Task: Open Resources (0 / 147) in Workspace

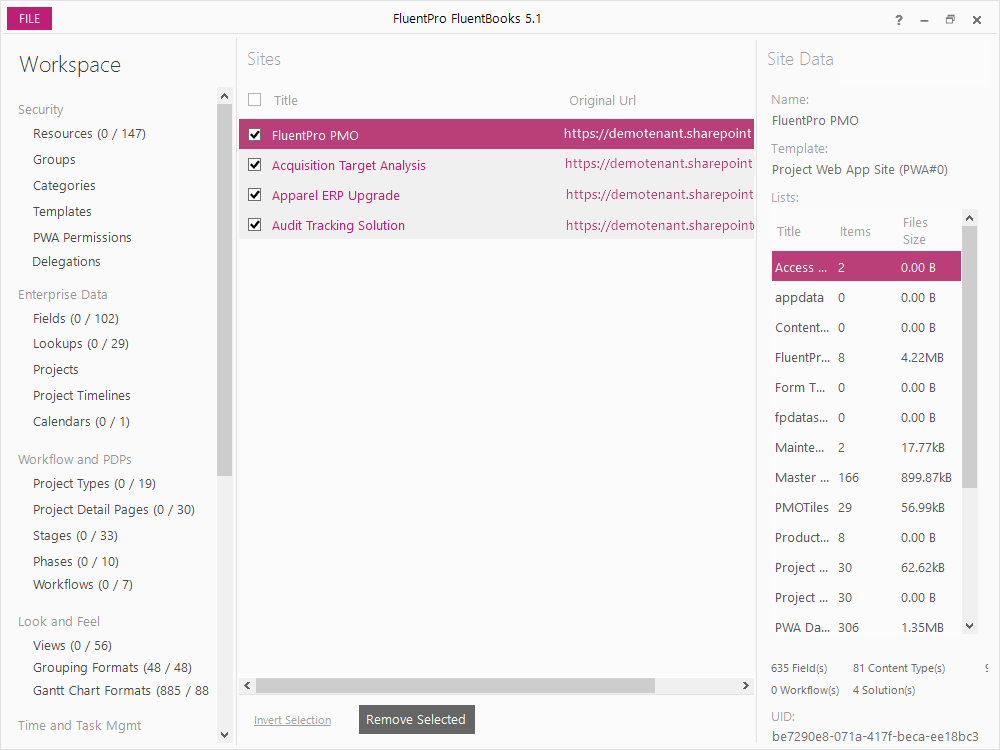Action: (89, 134)
